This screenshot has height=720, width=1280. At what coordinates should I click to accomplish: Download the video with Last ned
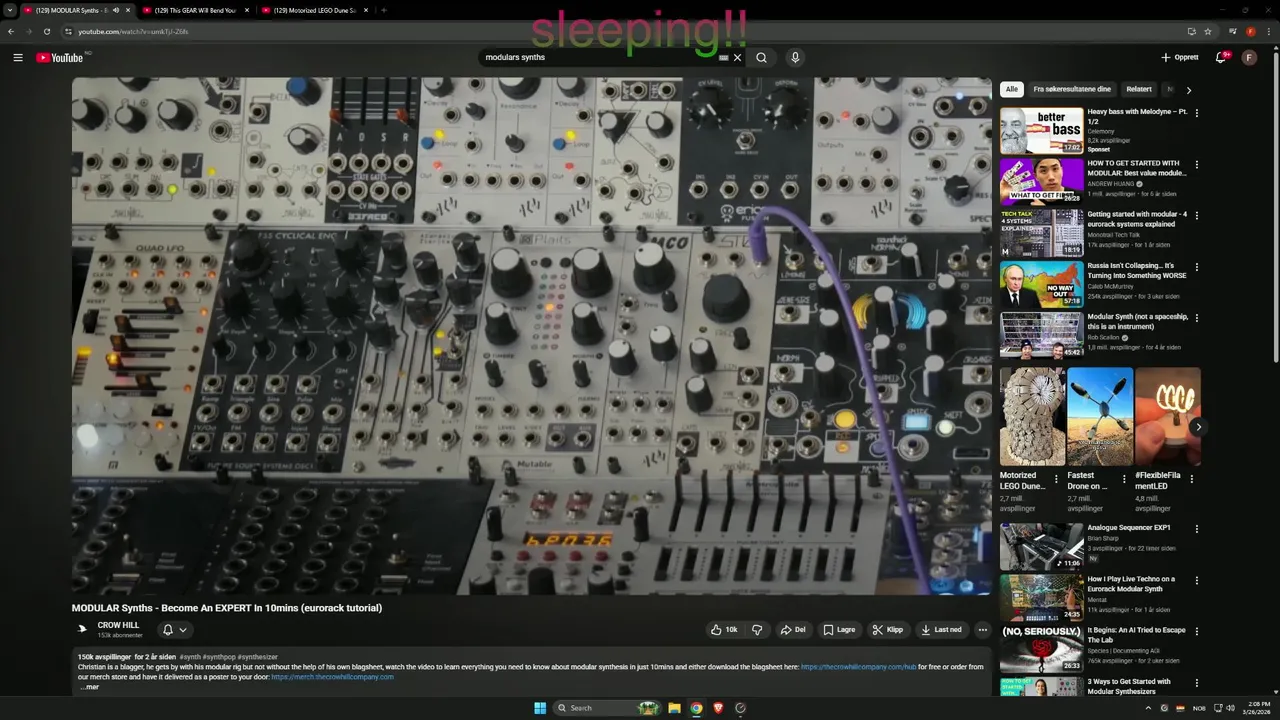[x=941, y=630]
